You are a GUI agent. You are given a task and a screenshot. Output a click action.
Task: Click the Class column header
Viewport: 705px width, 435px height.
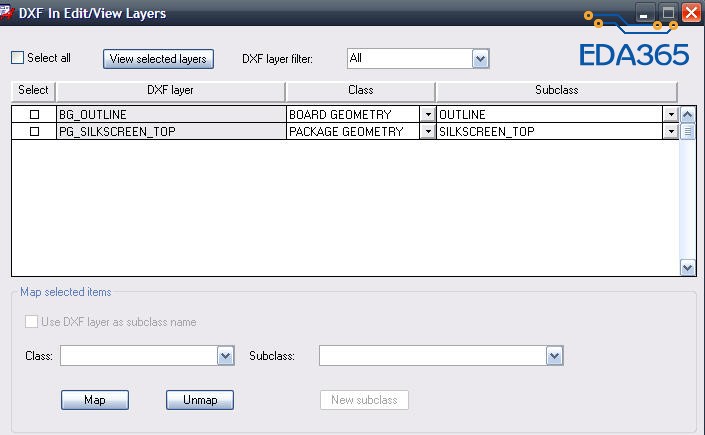[x=361, y=90]
